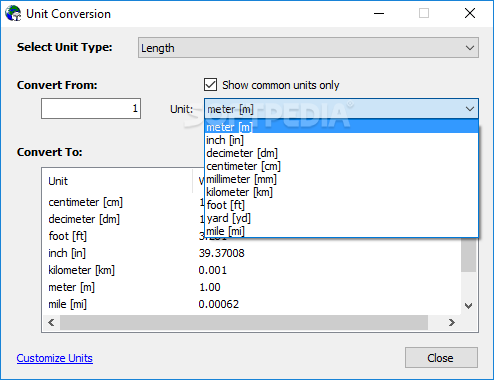Click the Unit Conversion globe app icon
The image size is (494, 380).
pyautogui.click(x=13, y=14)
